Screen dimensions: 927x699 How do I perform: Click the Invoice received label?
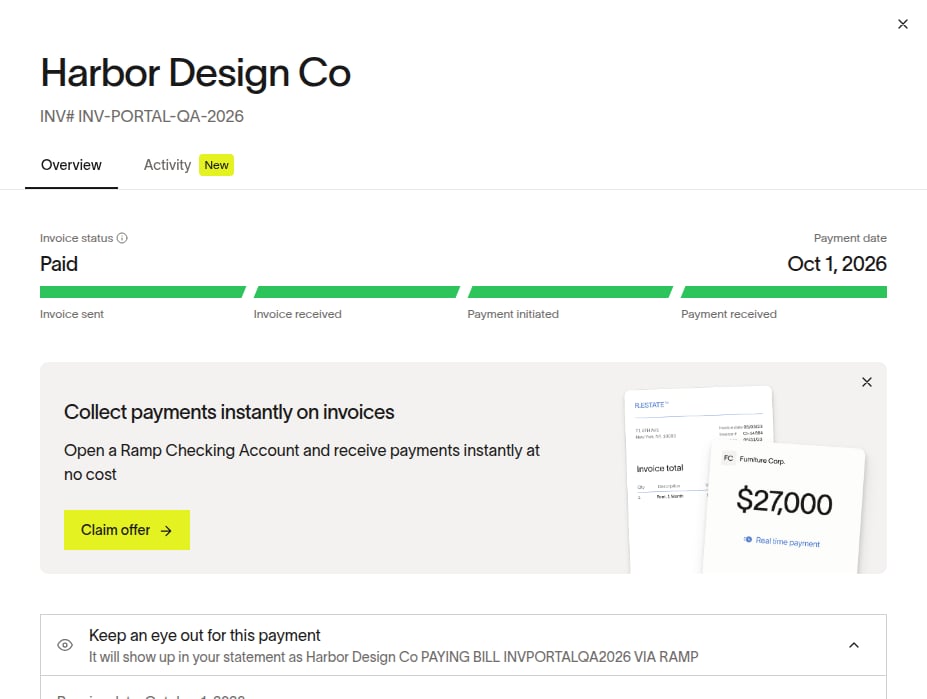(297, 314)
